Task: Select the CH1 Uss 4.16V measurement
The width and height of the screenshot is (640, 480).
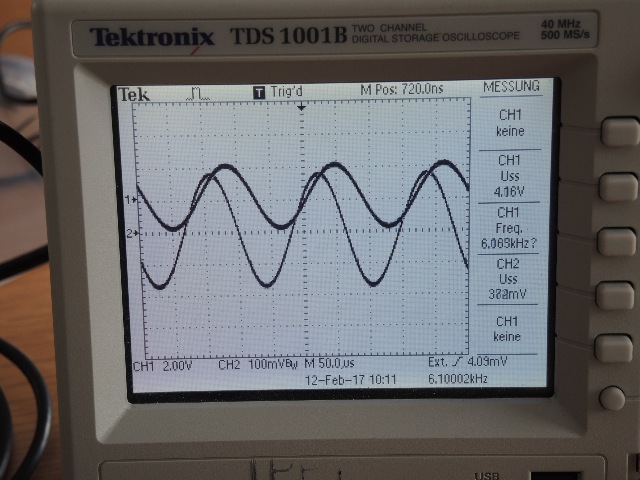Action: pos(509,176)
